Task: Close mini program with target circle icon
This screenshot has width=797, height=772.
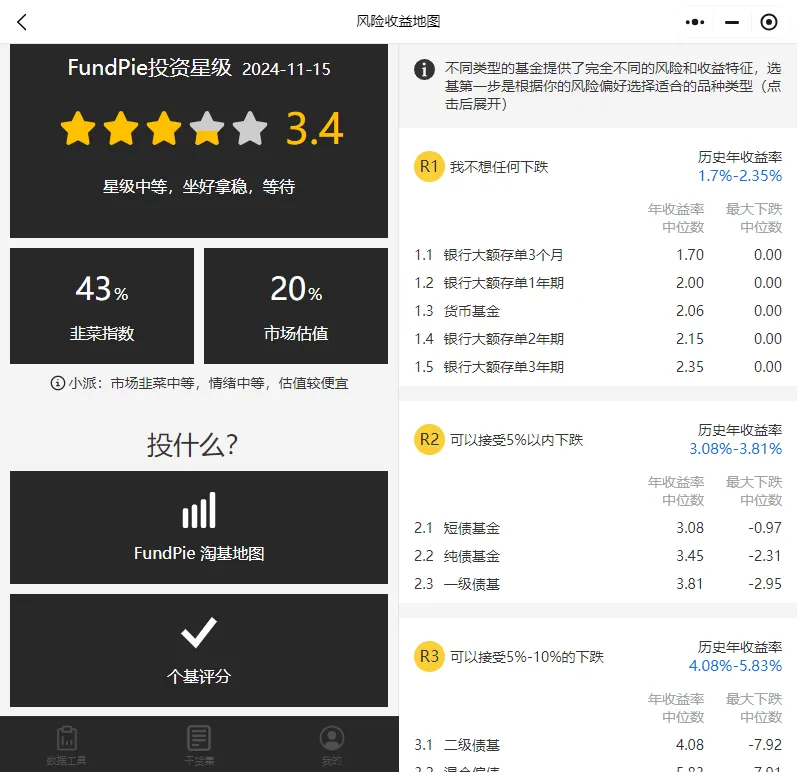Action: point(769,22)
